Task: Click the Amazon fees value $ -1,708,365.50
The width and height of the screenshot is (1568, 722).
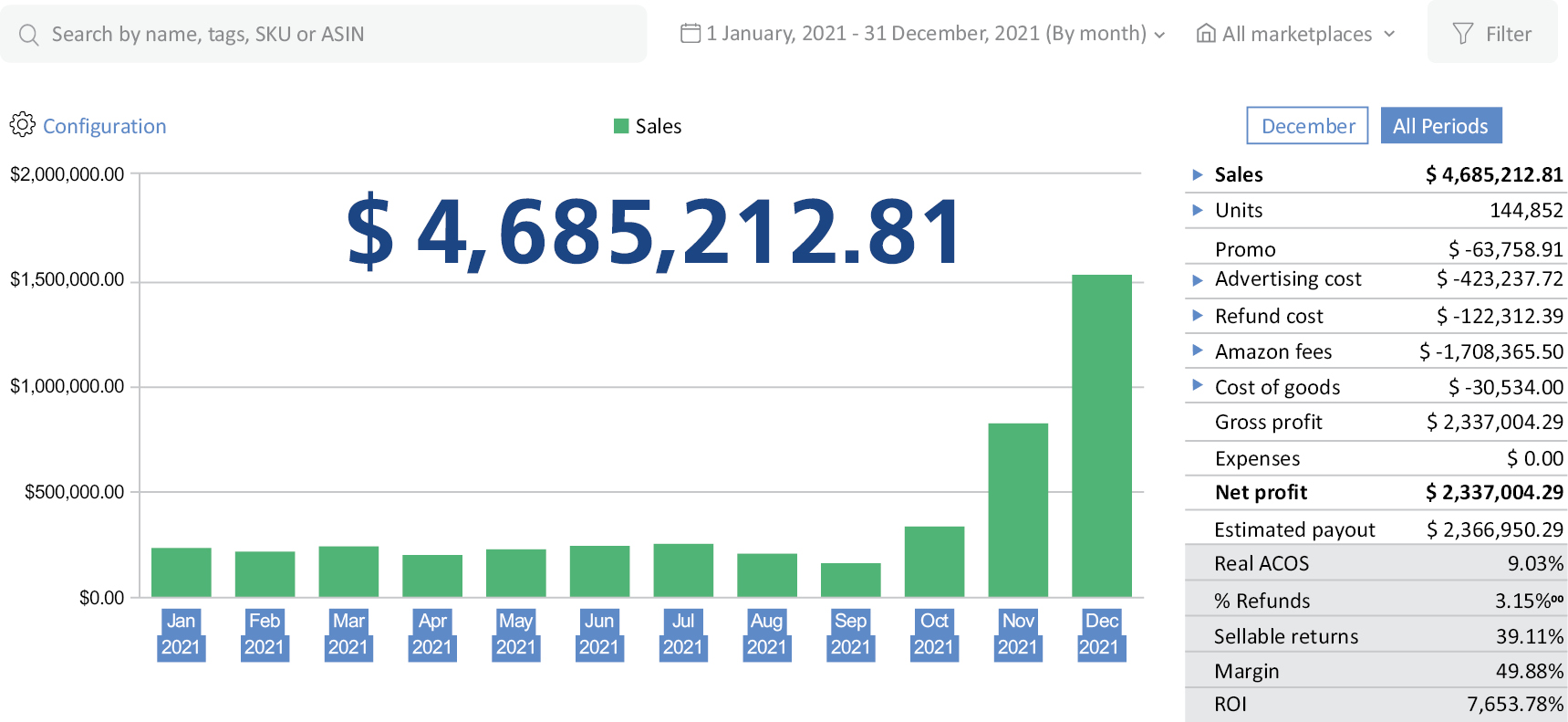Action: point(1491,351)
